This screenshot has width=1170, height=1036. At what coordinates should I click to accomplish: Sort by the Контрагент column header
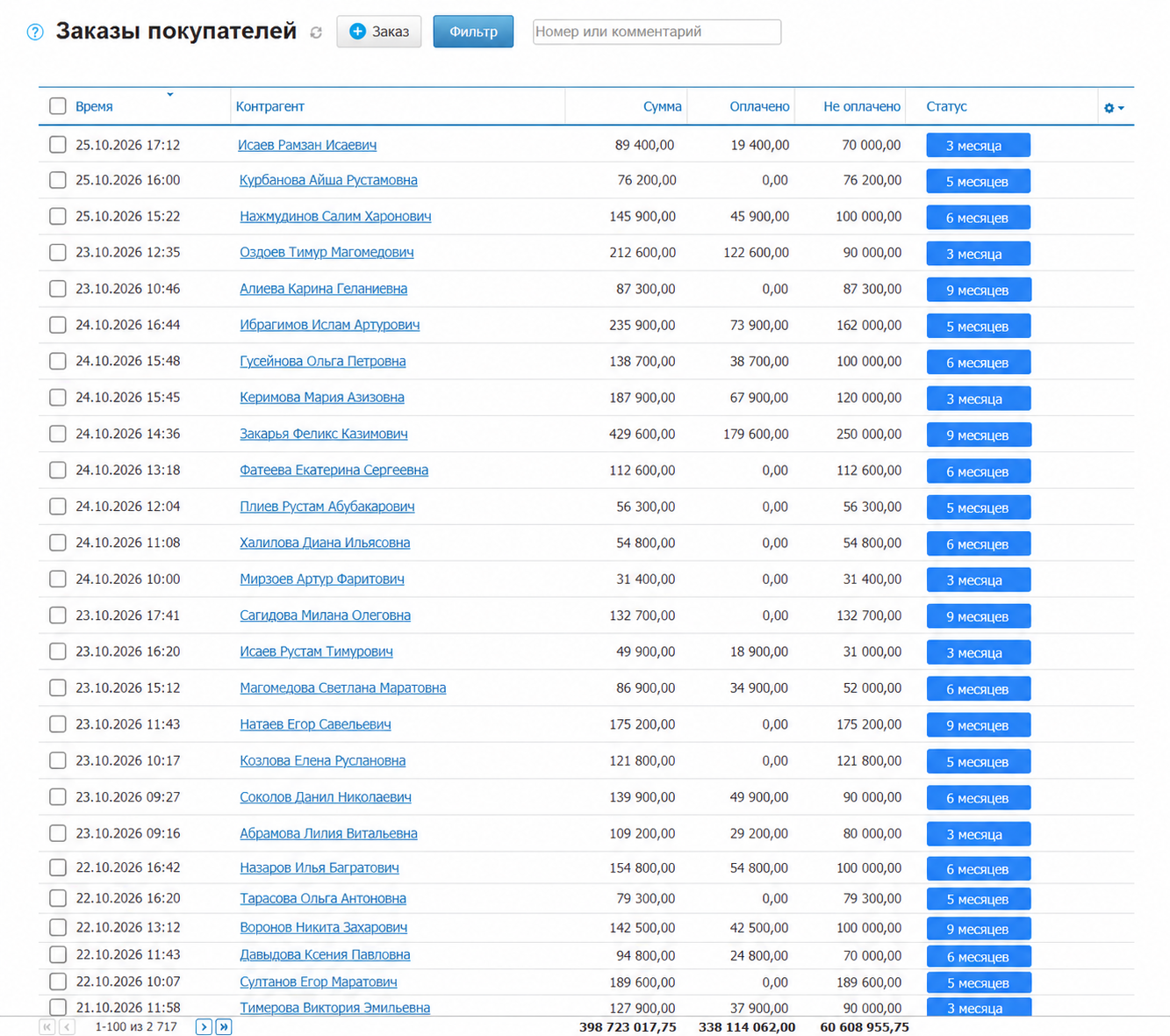pos(270,106)
